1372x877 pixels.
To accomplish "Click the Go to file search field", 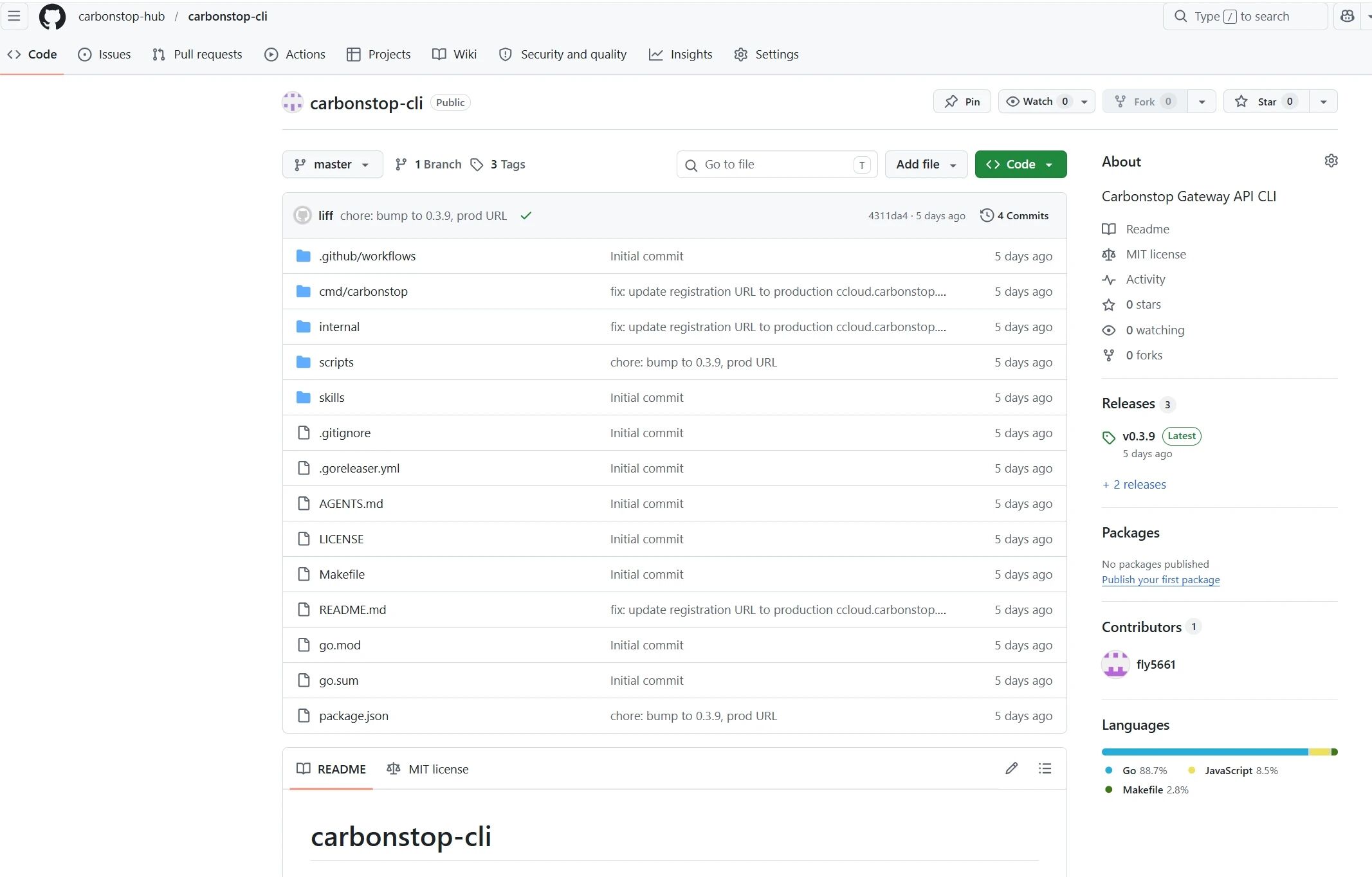I will coord(777,165).
